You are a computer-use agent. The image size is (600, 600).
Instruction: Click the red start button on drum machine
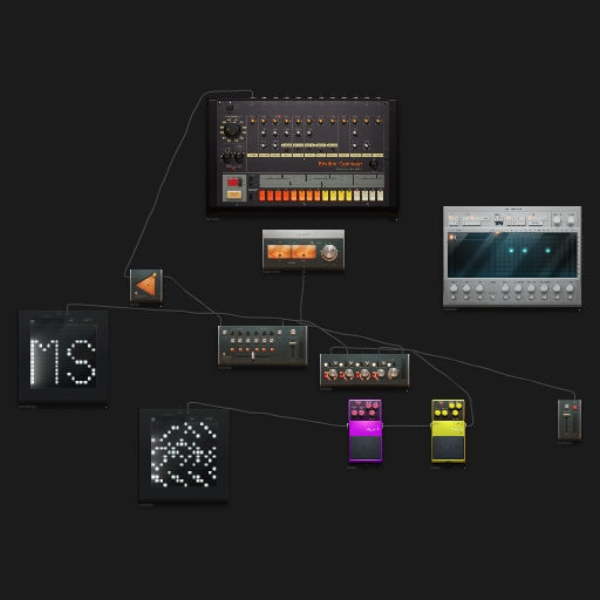pos(234,182)
